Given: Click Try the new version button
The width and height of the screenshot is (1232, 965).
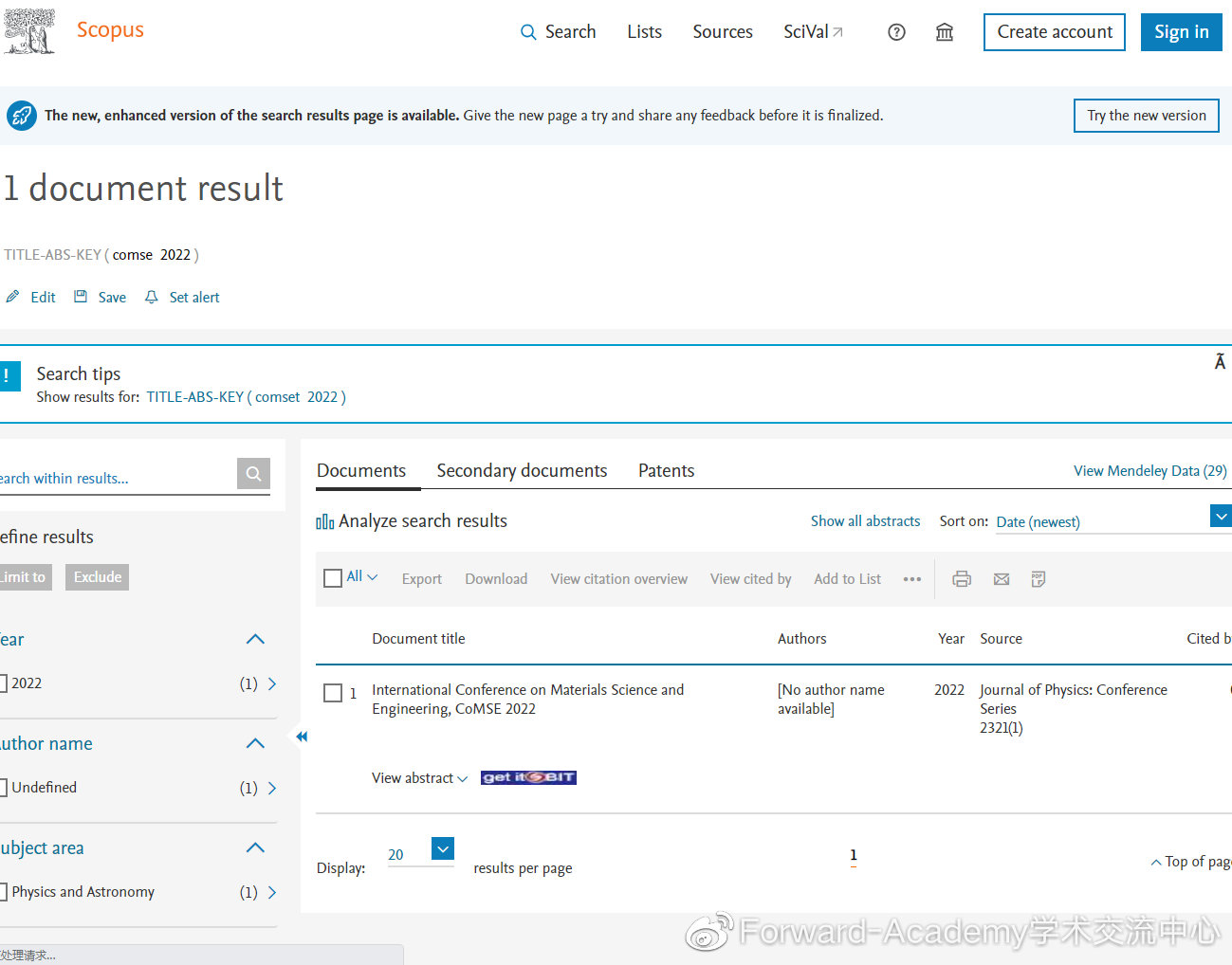Looking at the screenshot, I should [1147, 116].
